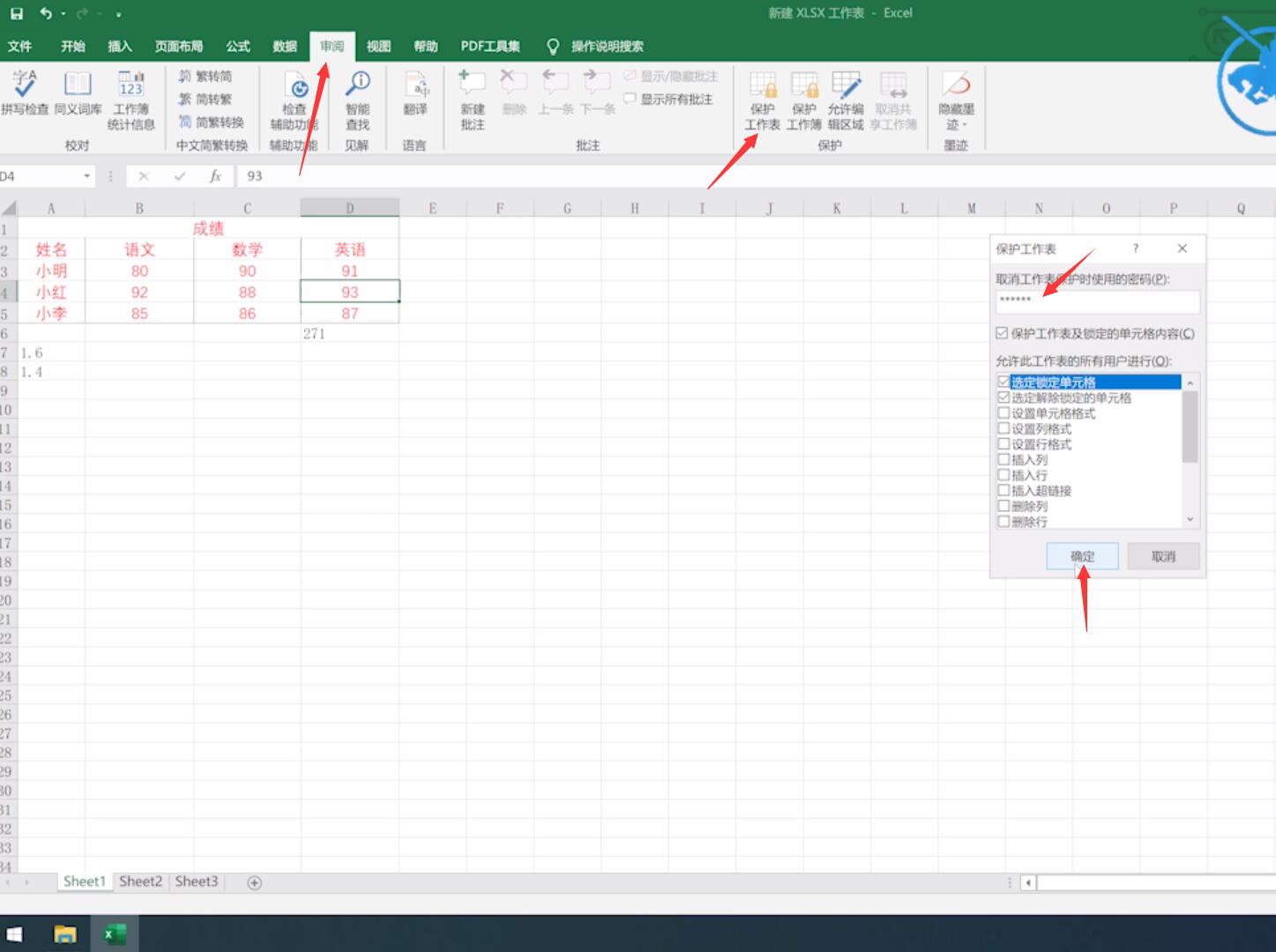Click the Translate (翻译) icon
Image resolution: width=1276 pixels, height=952 pixels.
[415, 93]
